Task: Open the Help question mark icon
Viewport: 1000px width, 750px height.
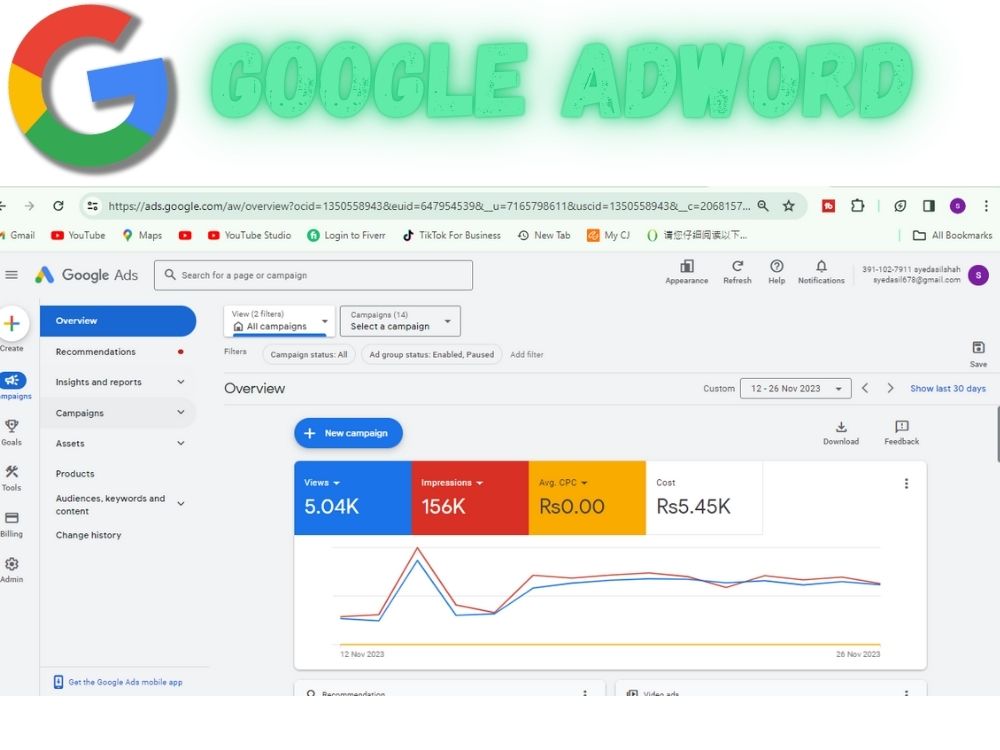Action: pos(776,272)
